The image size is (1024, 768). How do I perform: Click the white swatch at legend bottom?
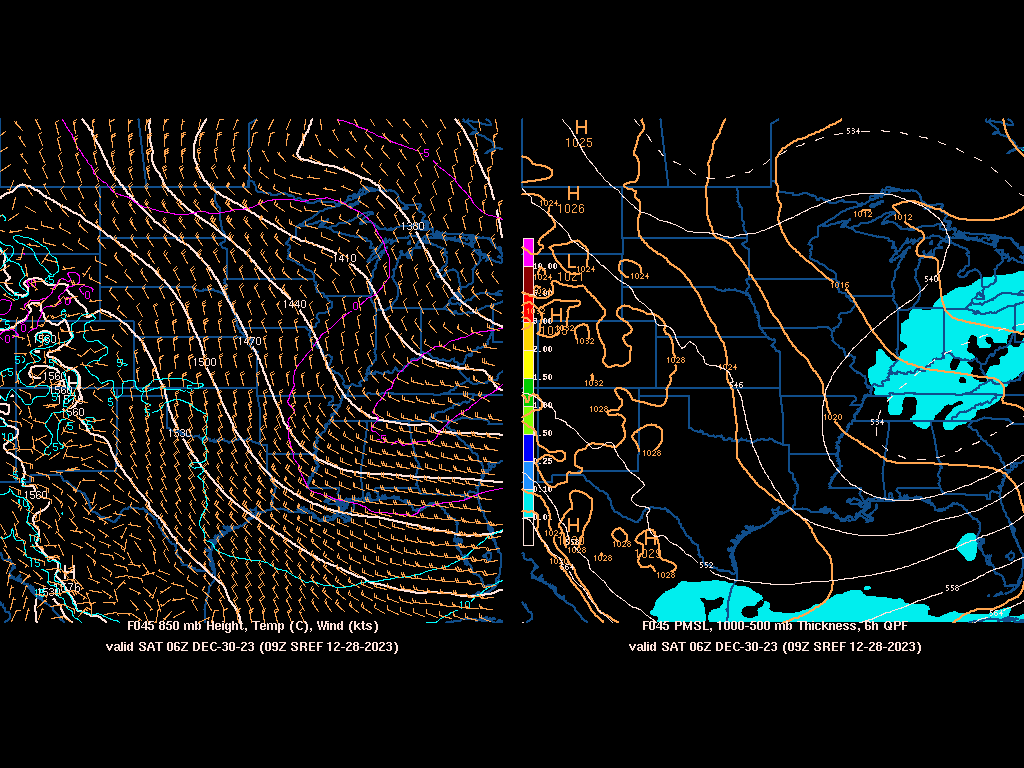[x=528, y=530]
